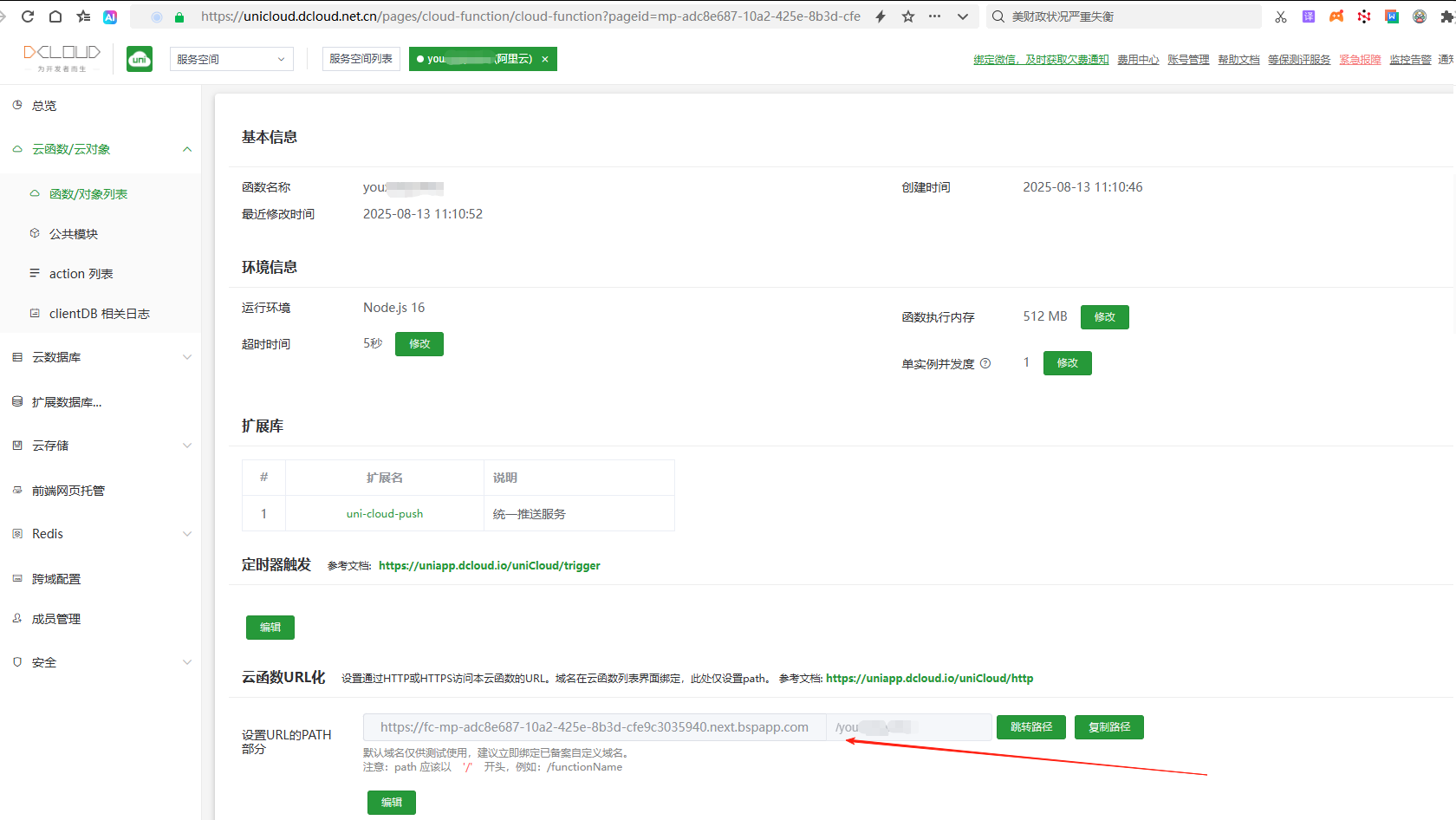Click the 修改 button for 超时时间
Viewport: 1456px width, 820px height.
tap(419, 343)
